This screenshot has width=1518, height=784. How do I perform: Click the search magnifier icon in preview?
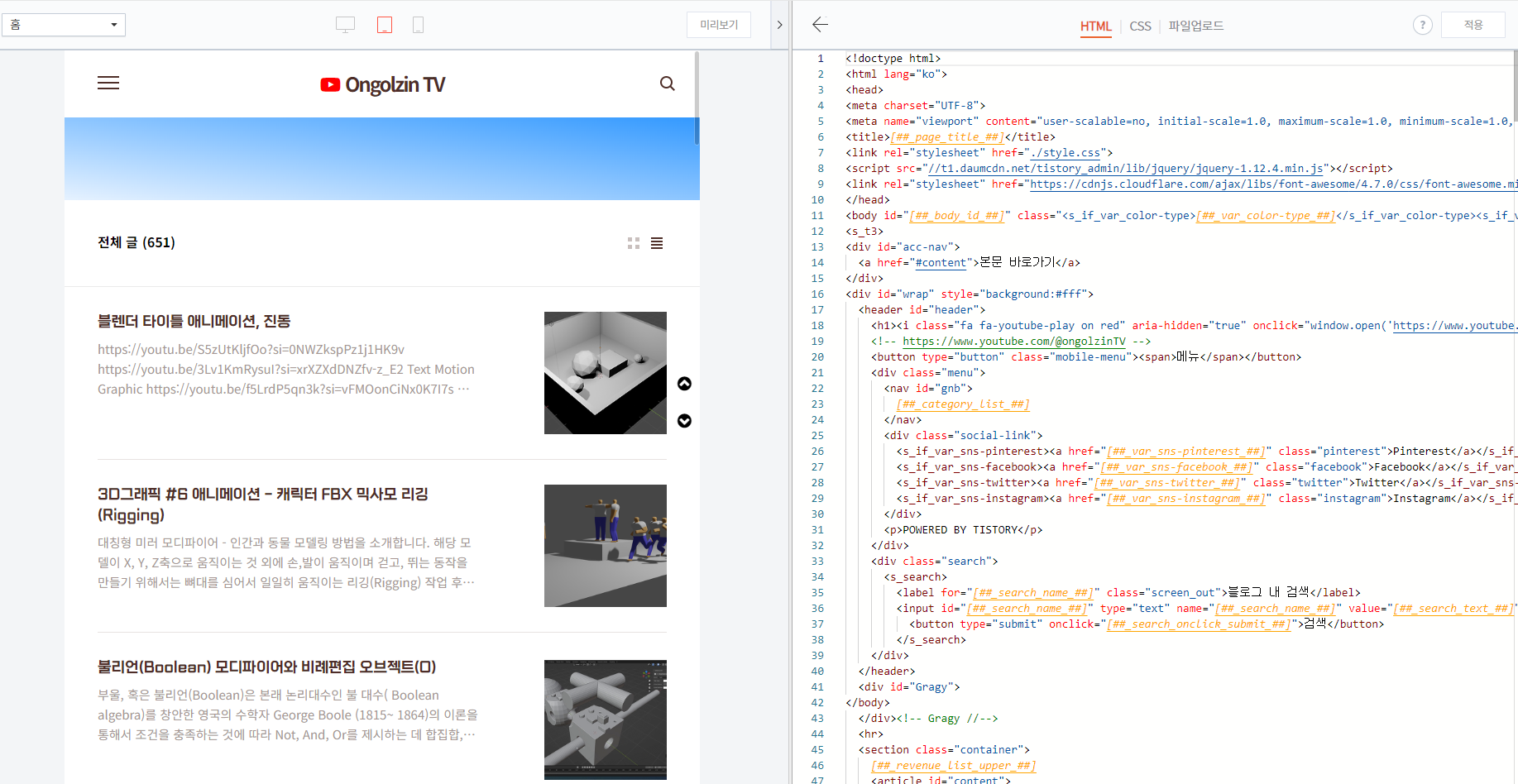[x=668, y=84]
